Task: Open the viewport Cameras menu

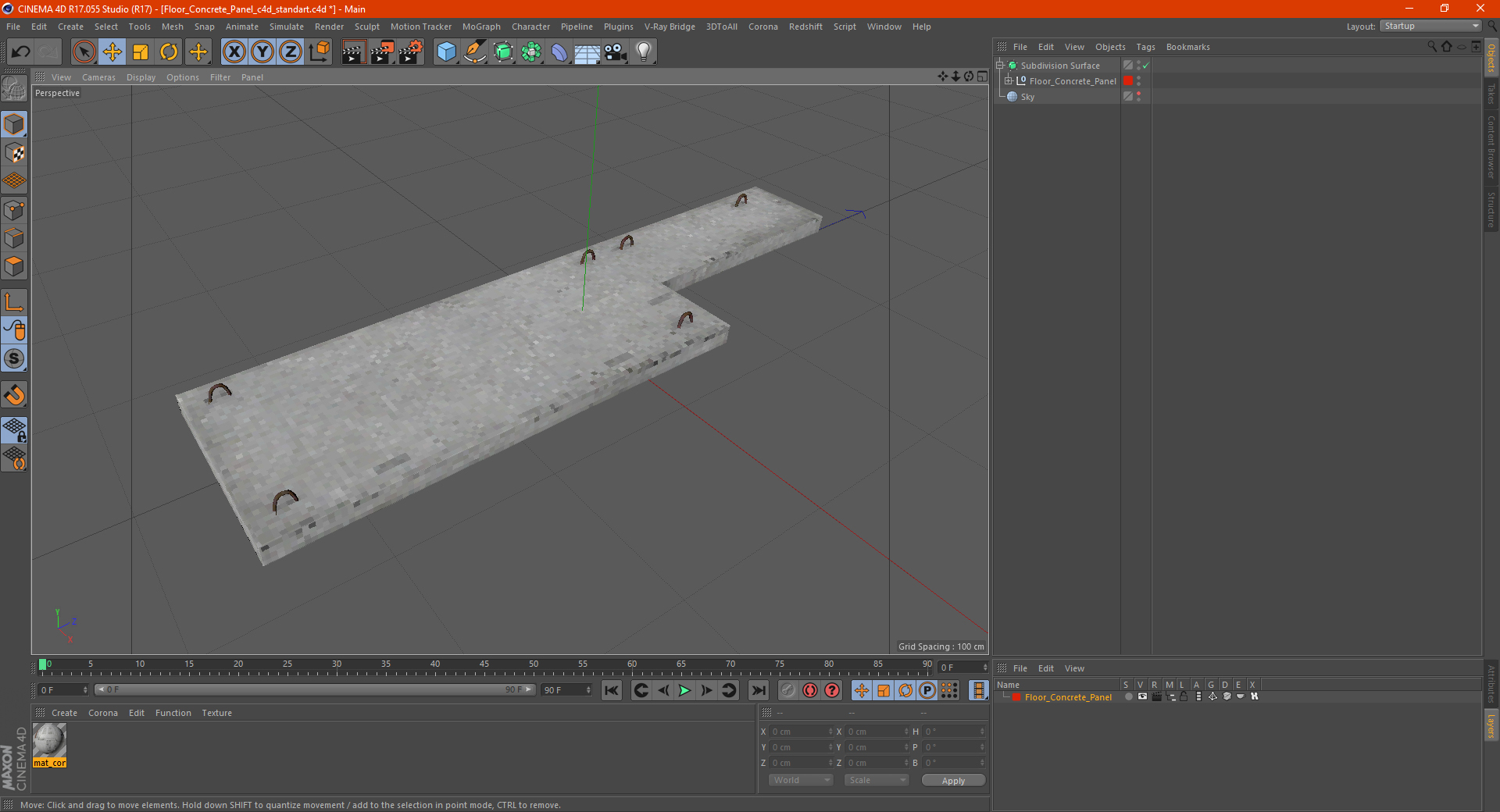Action: tap(98, 77)
